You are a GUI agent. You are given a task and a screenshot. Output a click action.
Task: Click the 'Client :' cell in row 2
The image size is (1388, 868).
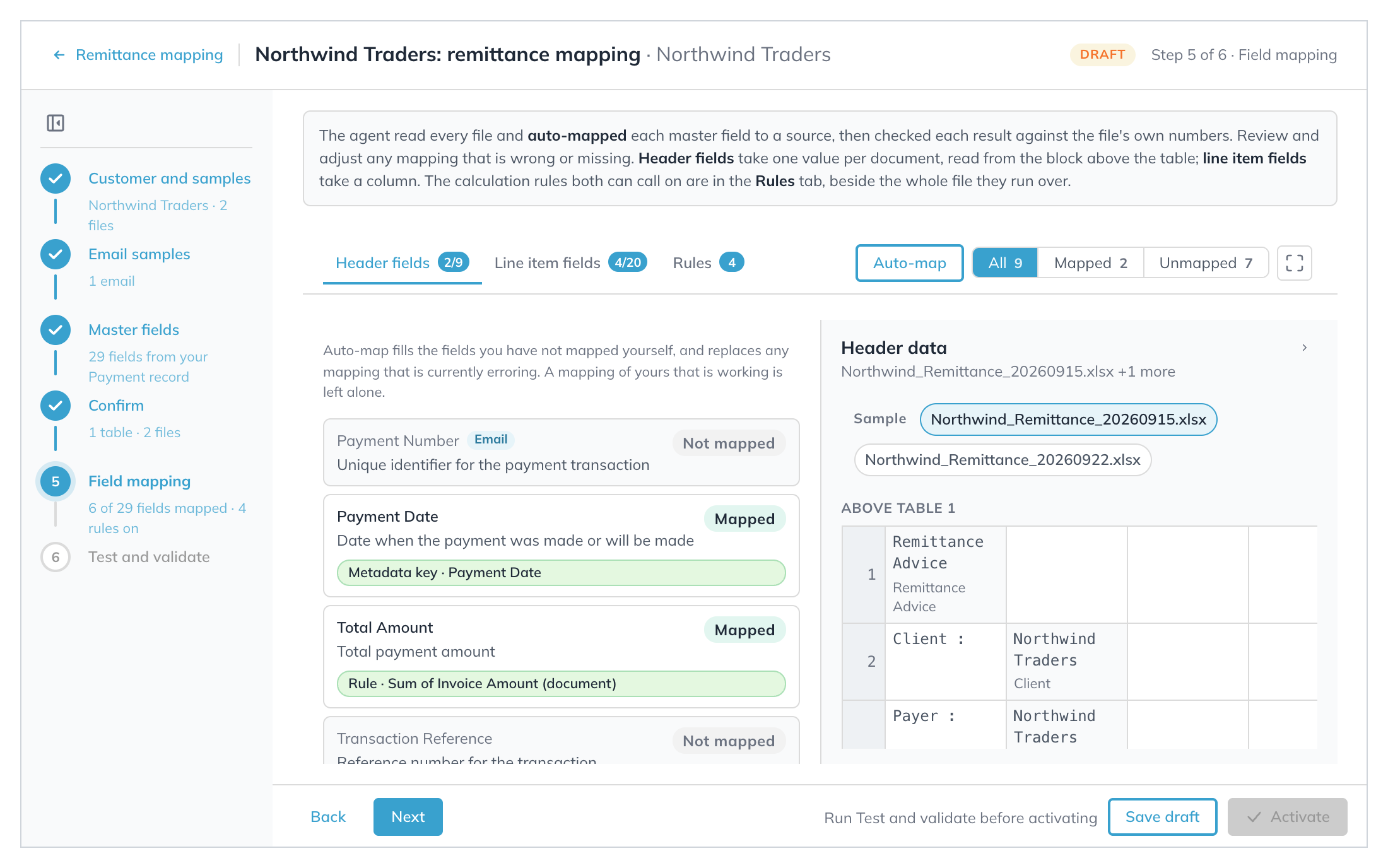[x=945, y=661]
